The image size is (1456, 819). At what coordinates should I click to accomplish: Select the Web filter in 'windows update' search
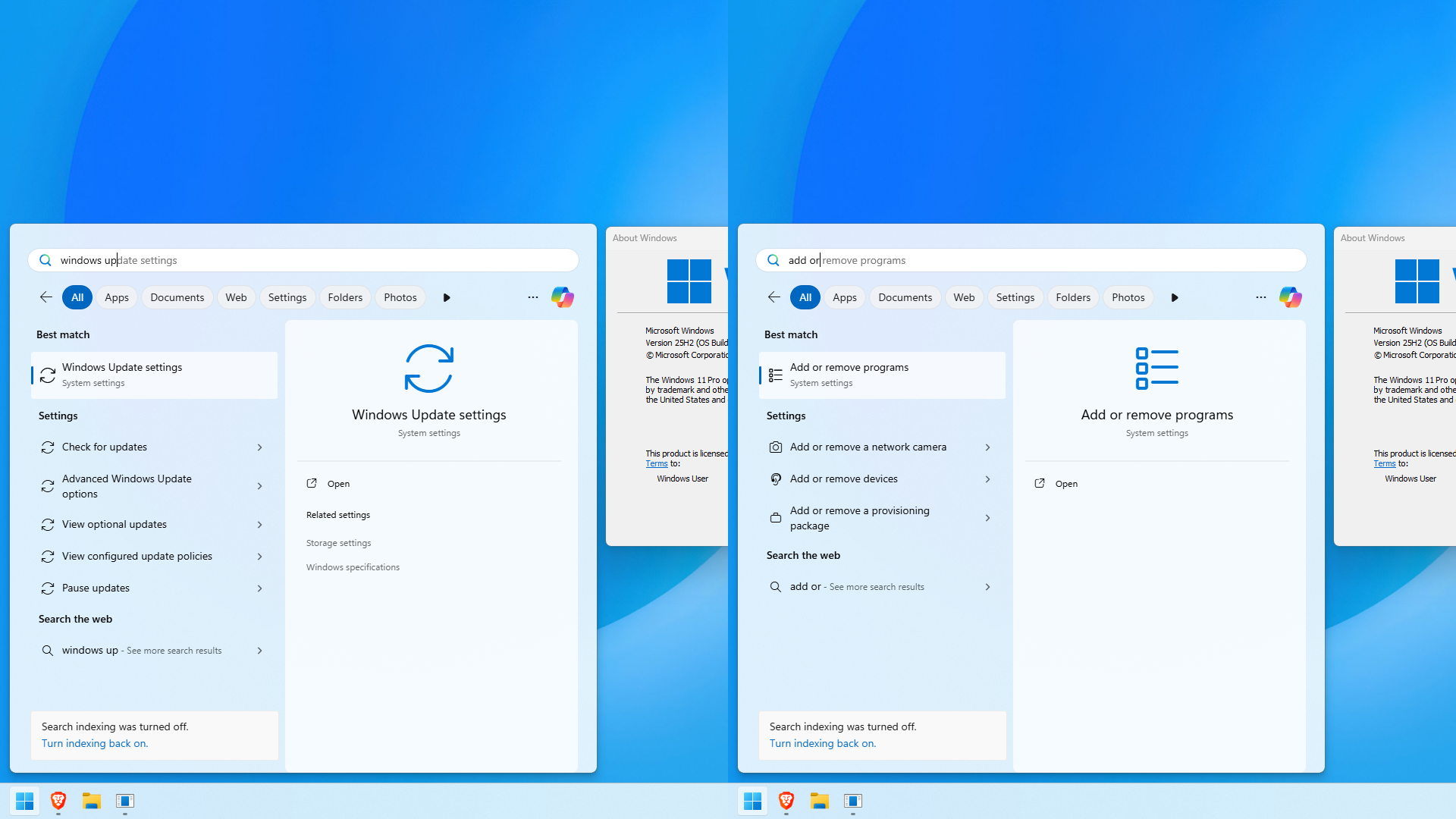click(236, 297)
